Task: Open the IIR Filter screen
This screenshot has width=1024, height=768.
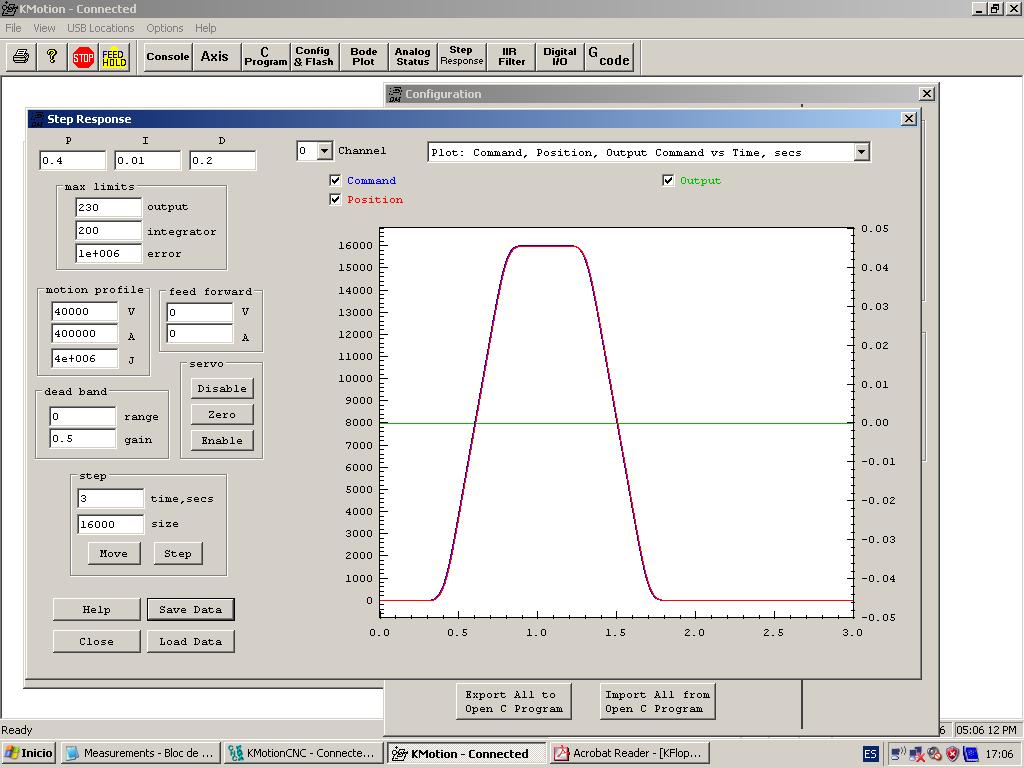Action: click(x=511, y=57)
